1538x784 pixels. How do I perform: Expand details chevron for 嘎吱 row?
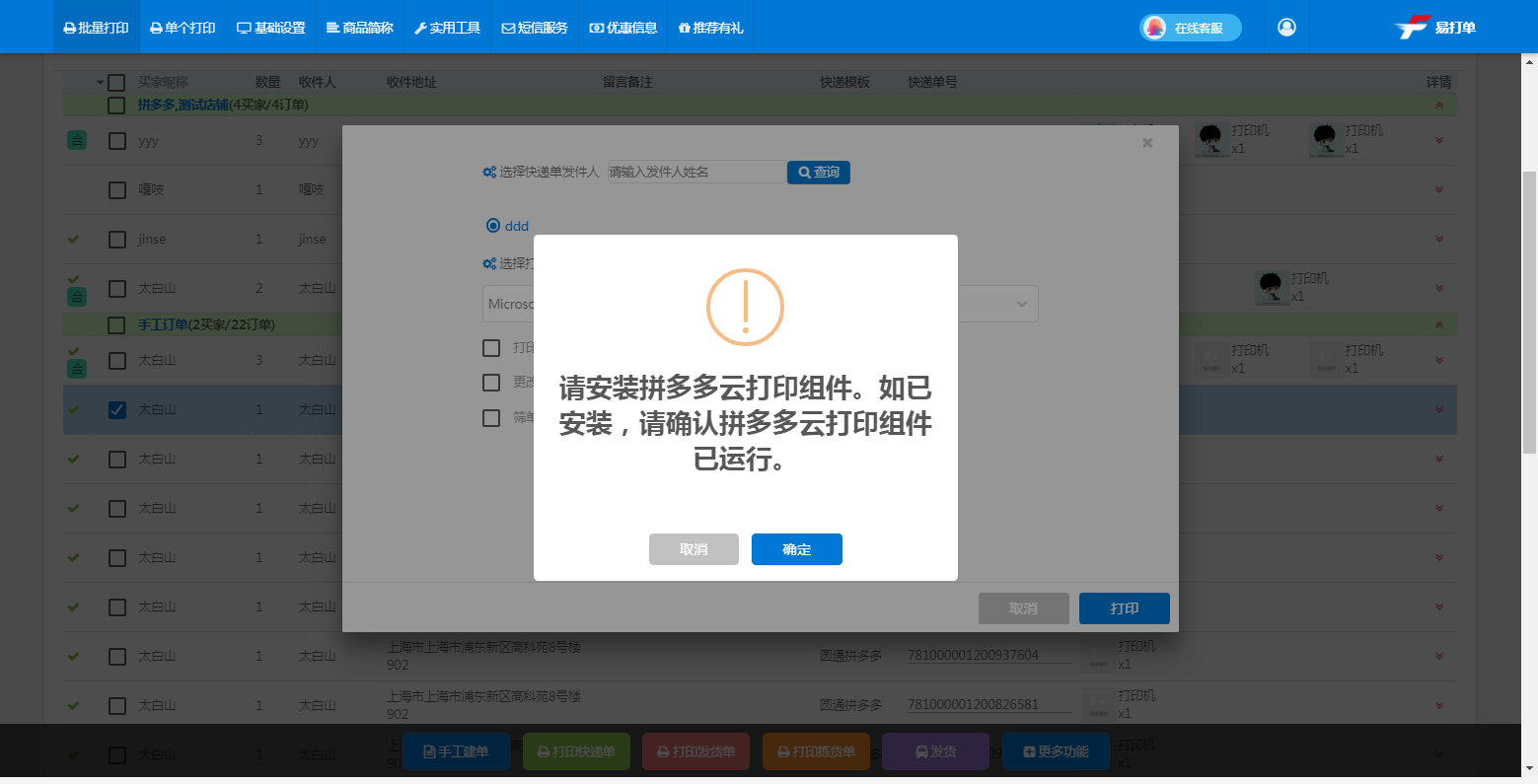pyautogui.click(x=1439, y=190)
